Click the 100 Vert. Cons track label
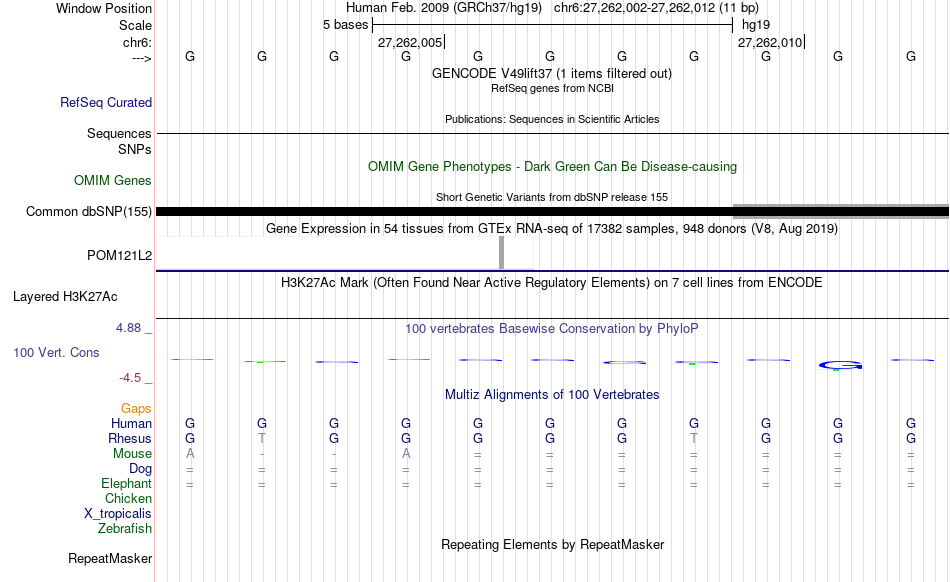This screenshot has height=582, width=950. pyautogui.click(x=56, y=352)
